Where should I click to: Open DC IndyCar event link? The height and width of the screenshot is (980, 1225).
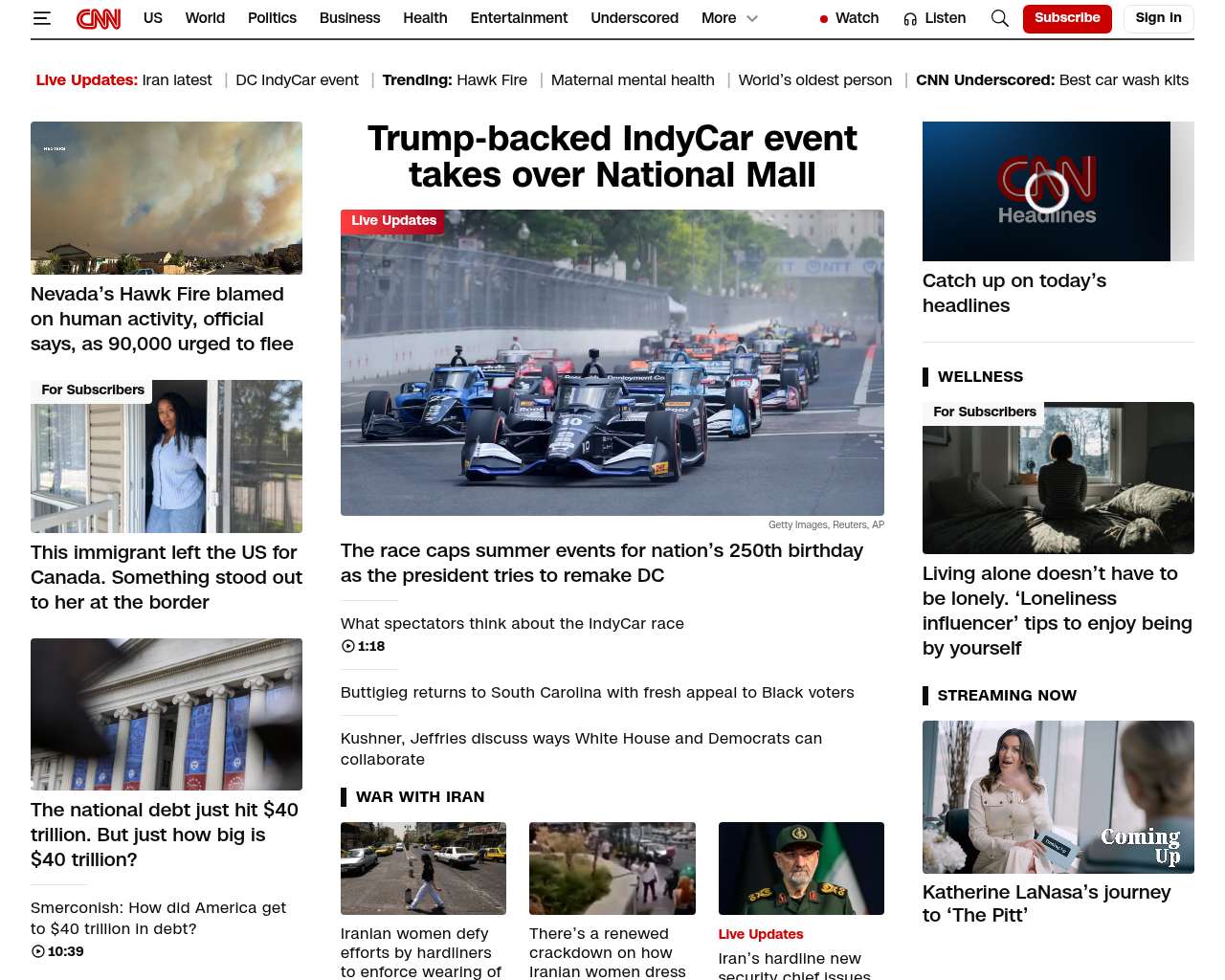[297, 80]
